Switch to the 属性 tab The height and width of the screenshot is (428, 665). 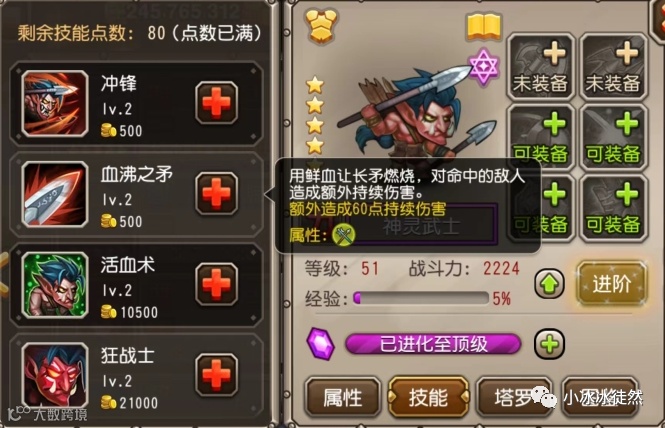(x=342, y=397)
